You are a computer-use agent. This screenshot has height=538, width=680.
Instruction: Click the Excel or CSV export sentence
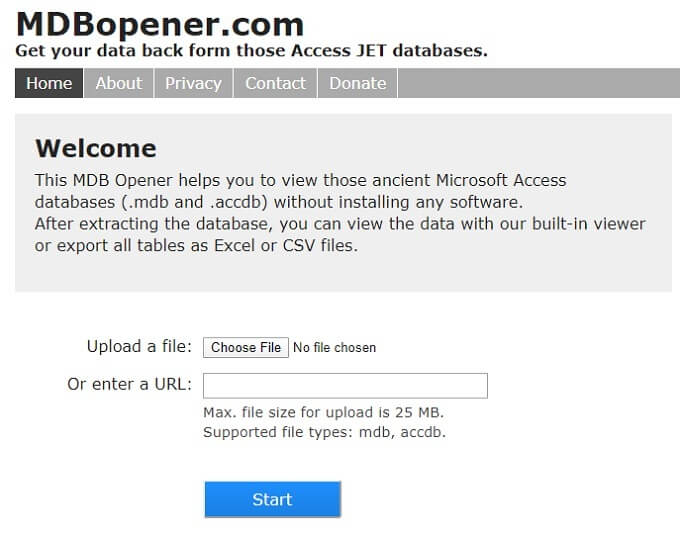pos(196,245)
